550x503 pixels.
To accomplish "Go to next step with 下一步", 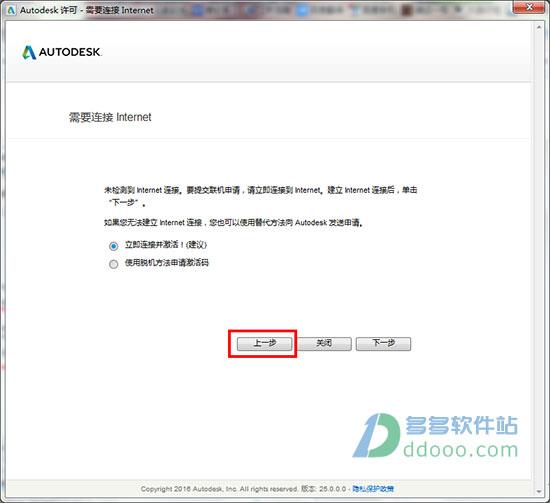I will tap(383, 344).
